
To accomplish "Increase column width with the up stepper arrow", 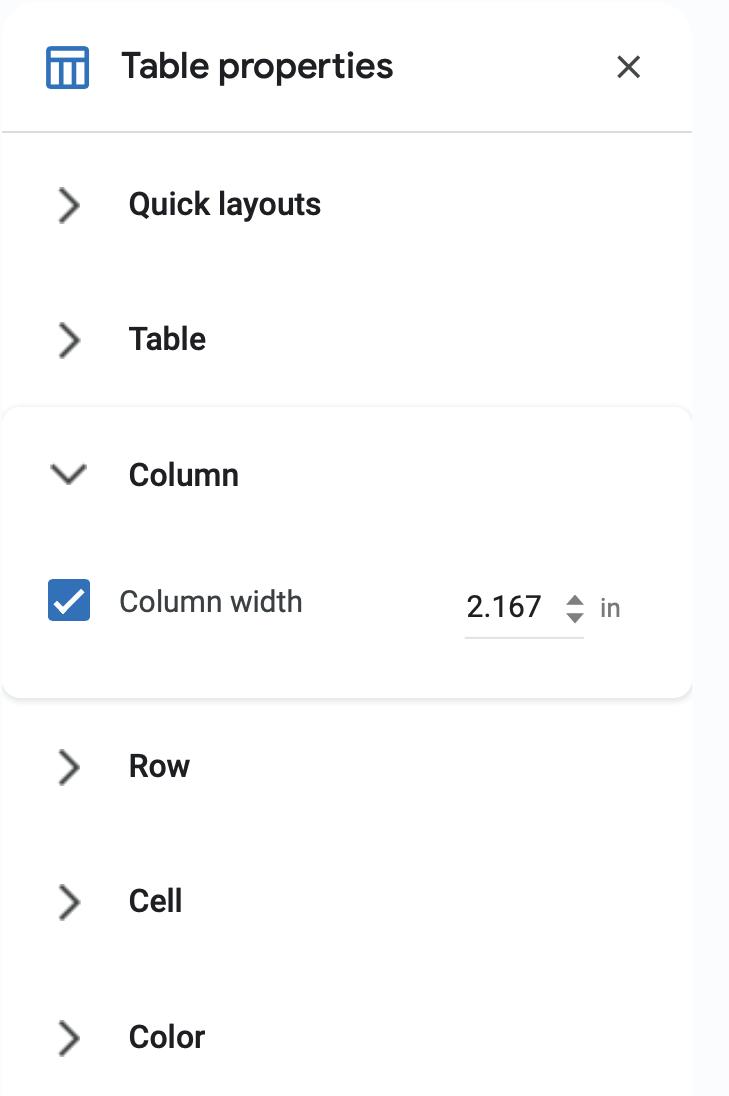I will [574, 599].
